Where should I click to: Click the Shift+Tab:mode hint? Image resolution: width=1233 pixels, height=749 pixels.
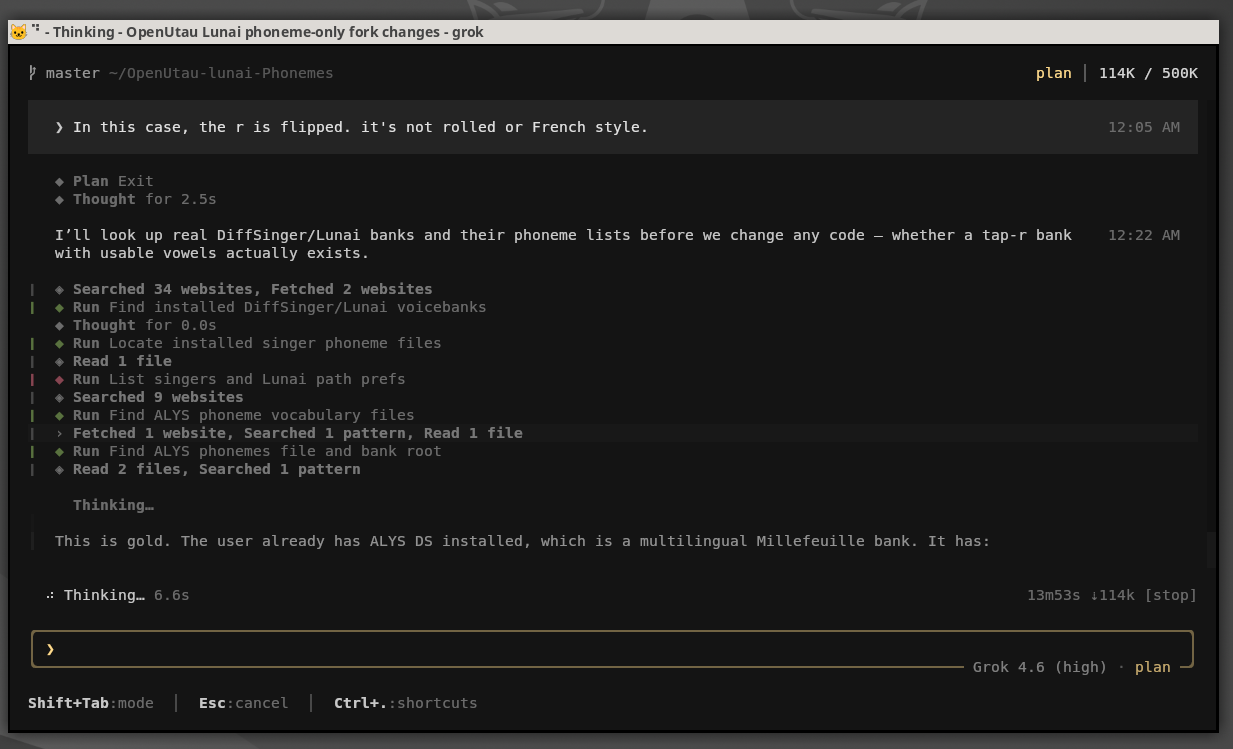(x=91, y=703)
